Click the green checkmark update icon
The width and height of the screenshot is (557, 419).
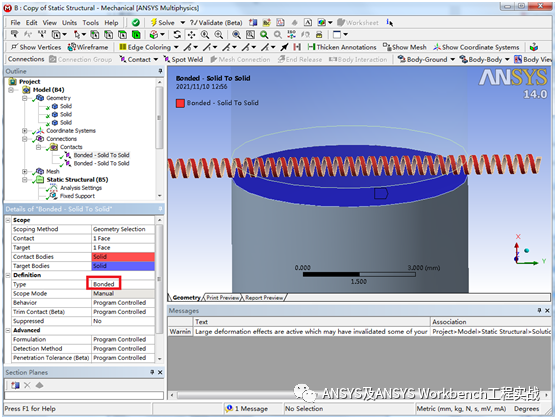coord(136,23)
